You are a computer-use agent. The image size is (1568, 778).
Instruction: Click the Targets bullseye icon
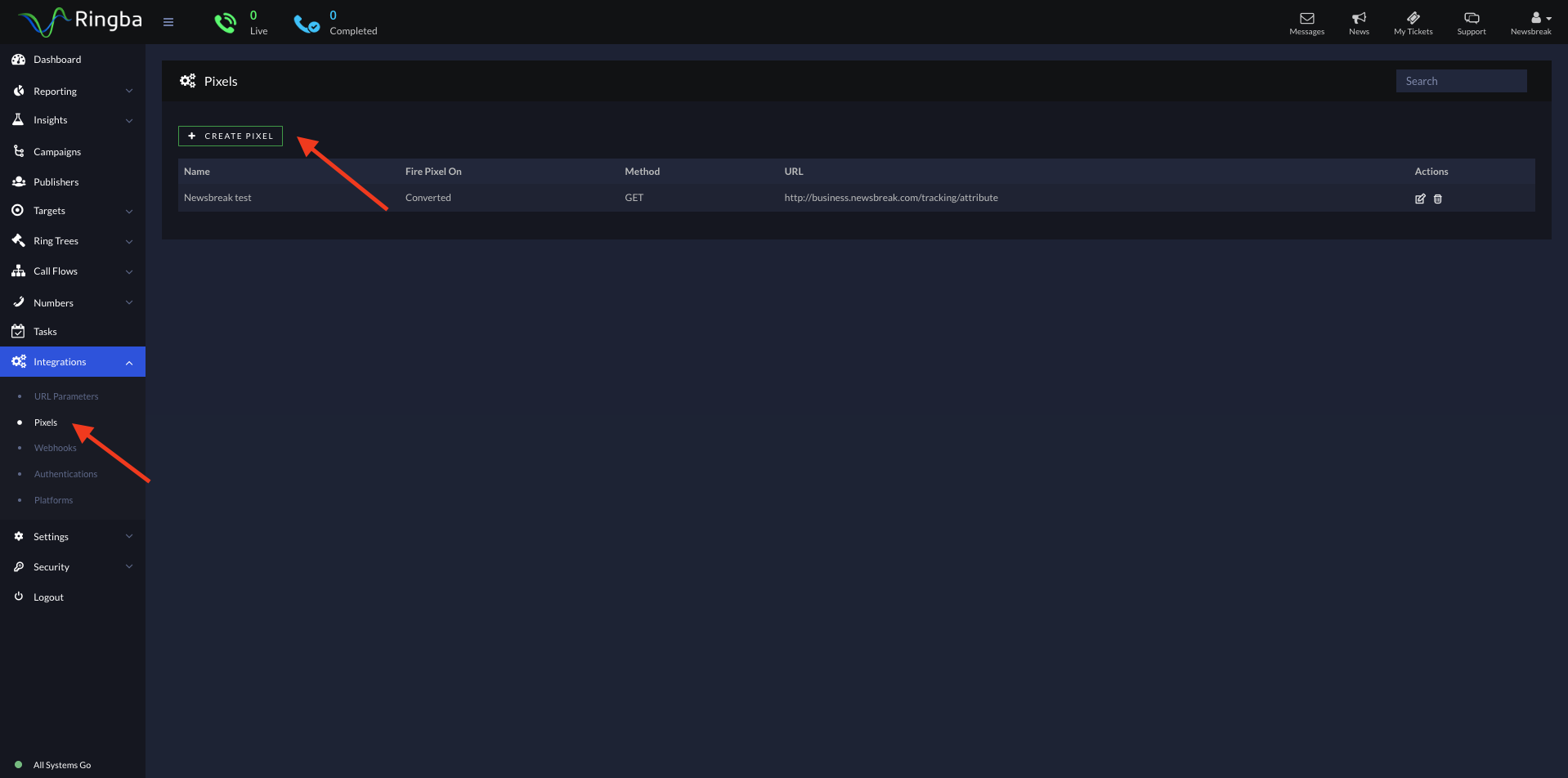(x=18, y=210)
